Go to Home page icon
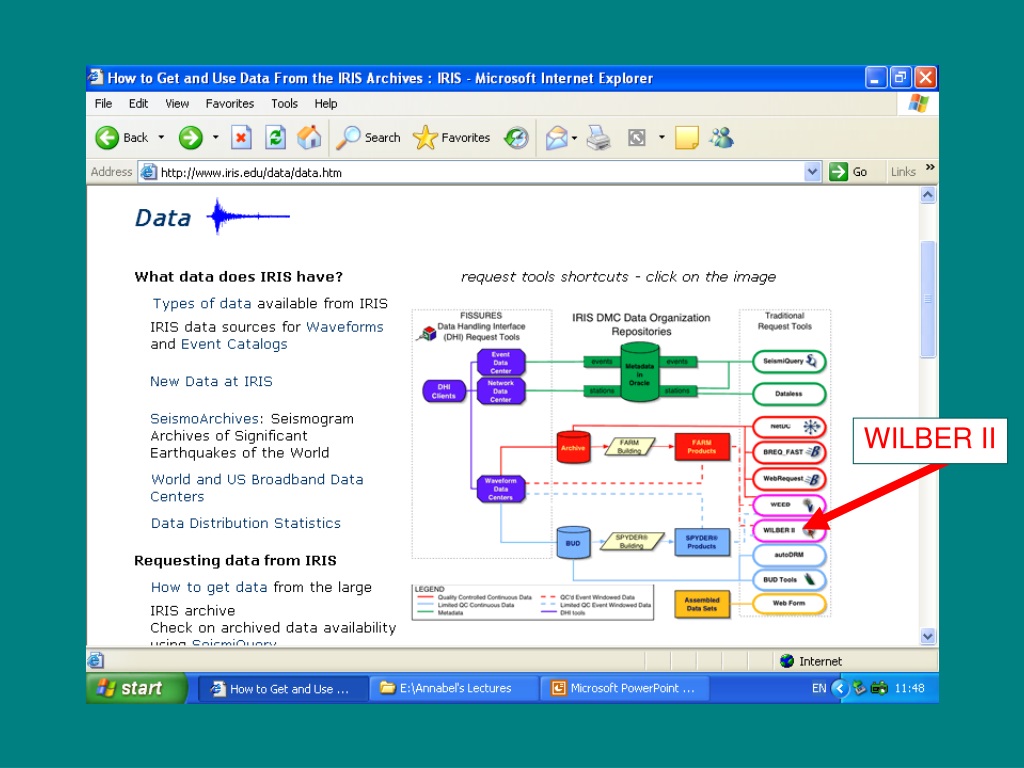This screenshot has width=1024, height=768. [x=309, y=137]
